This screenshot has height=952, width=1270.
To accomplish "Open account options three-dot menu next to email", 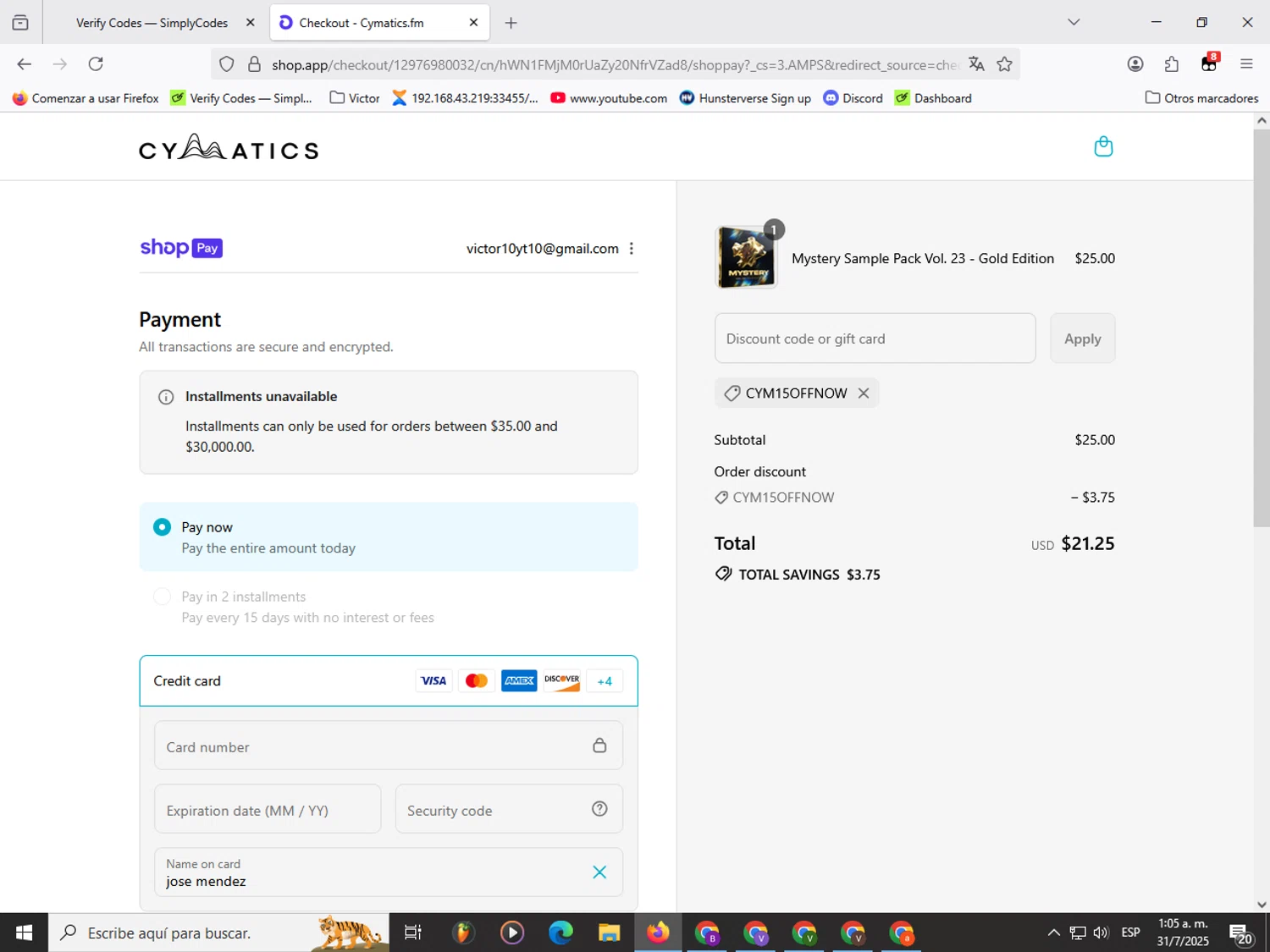I will coord(632,248).
